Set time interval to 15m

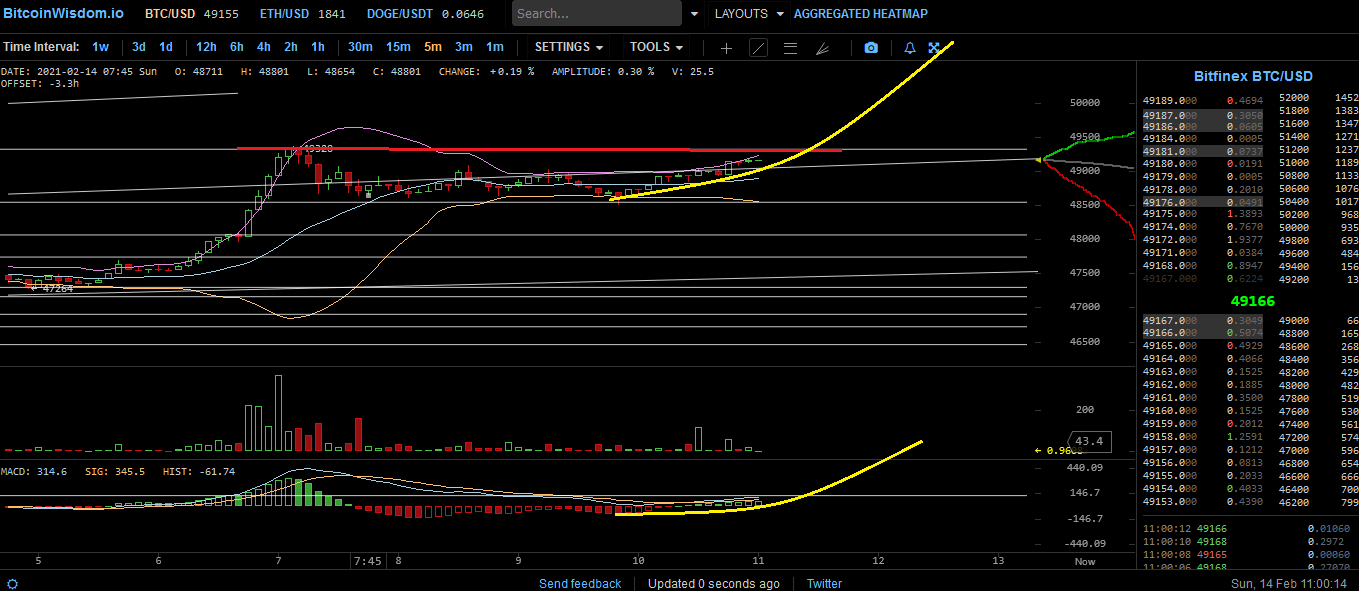[398, 47]
